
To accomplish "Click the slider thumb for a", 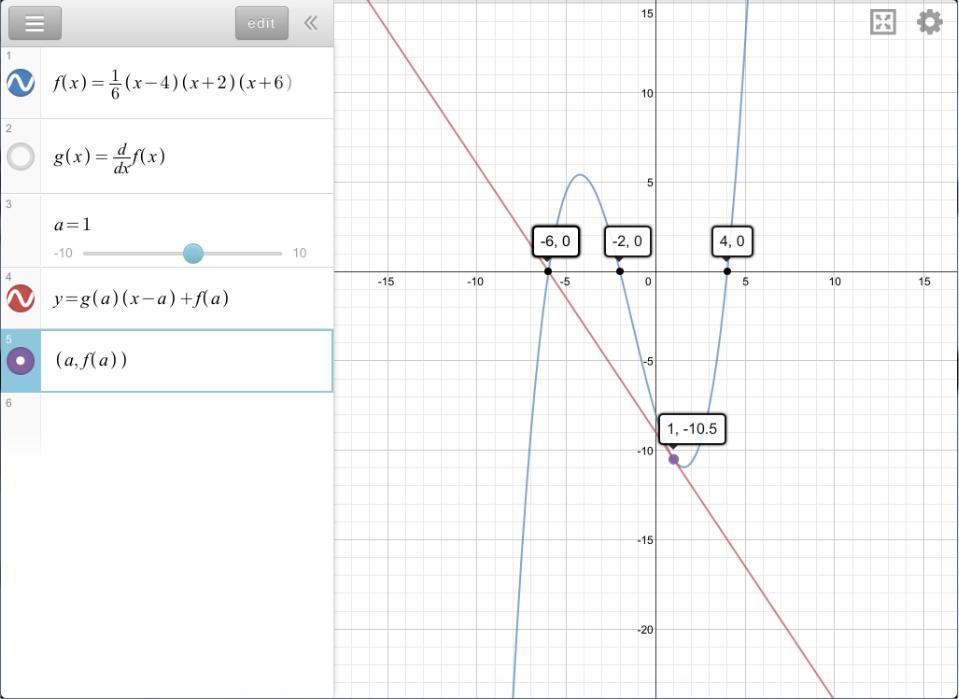I will pos(193,253).
